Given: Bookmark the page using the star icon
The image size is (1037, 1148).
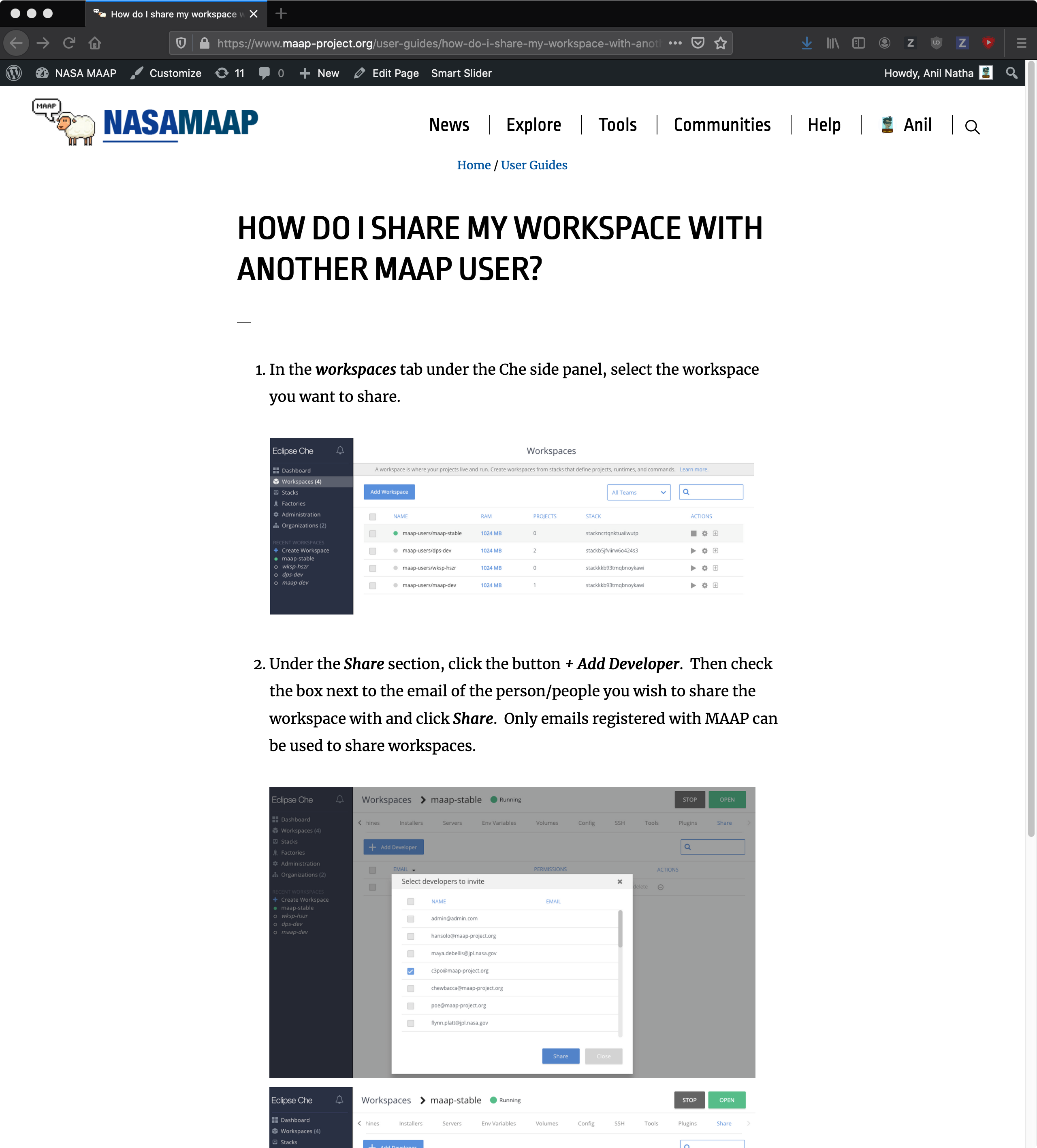Looking at the screenshot, I should tap(721, 43).
